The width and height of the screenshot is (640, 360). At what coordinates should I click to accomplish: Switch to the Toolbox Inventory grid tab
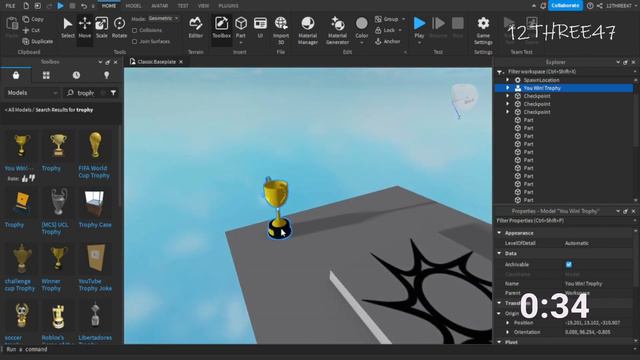tap(46, 75)
